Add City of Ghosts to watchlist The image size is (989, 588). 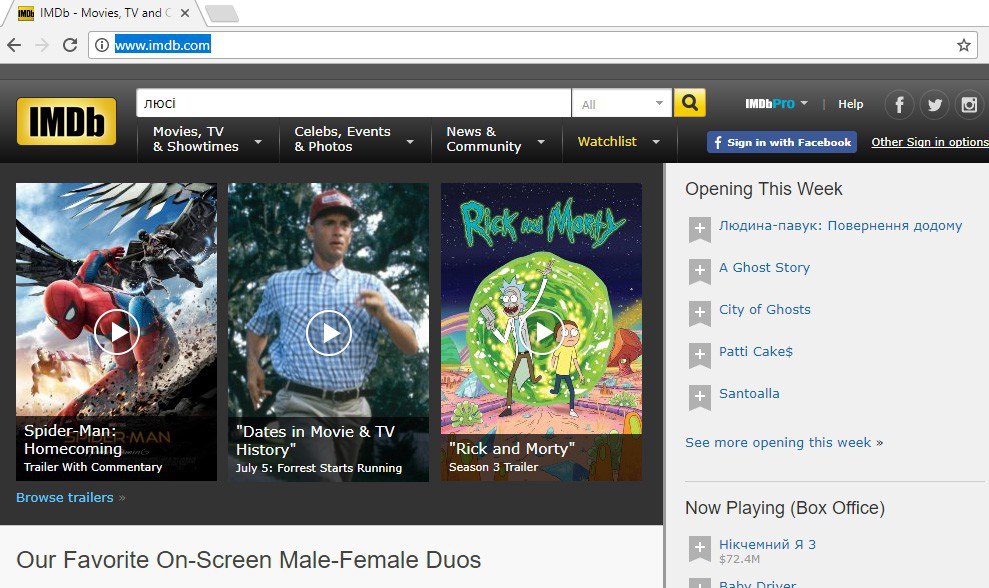(x=699, y=314)
